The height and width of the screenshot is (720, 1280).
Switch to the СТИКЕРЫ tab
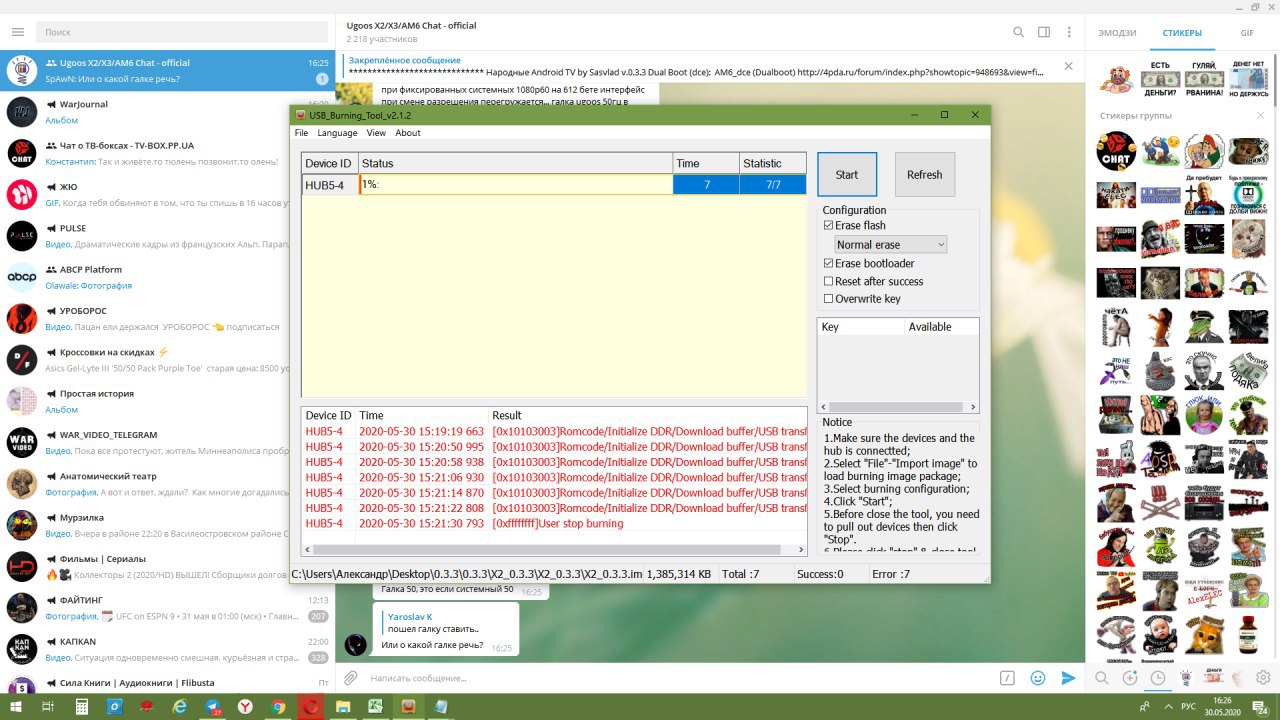(1182, 33)
